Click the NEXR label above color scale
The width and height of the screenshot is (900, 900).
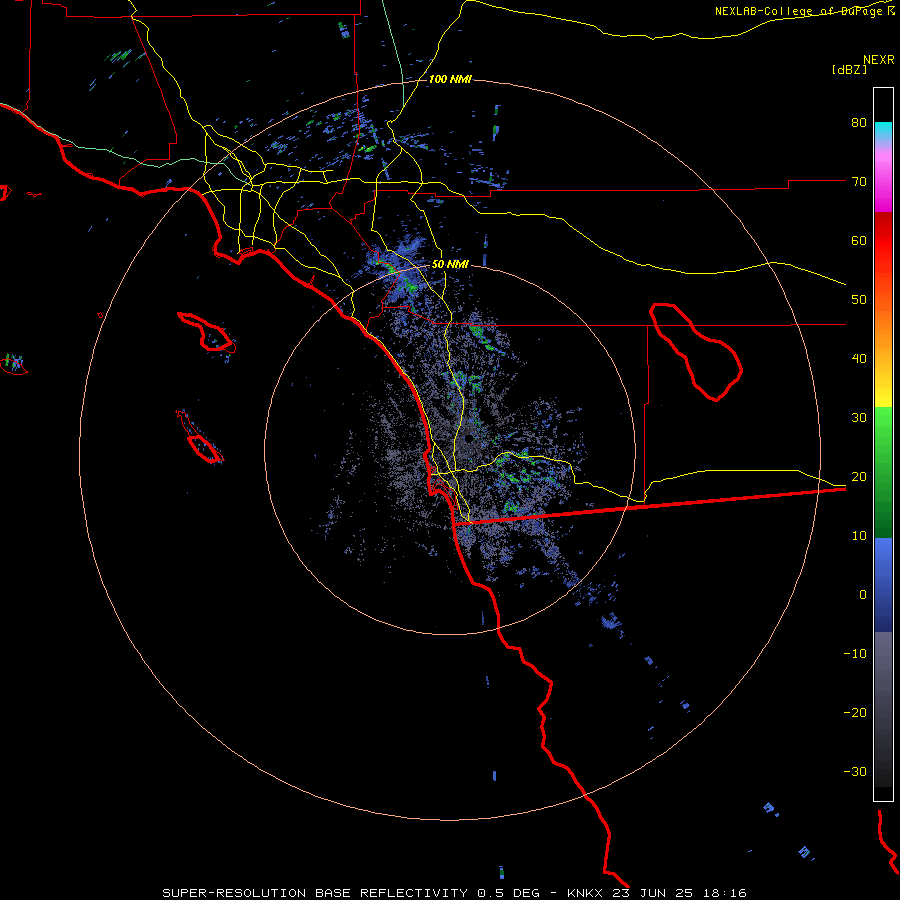(878, 60)
